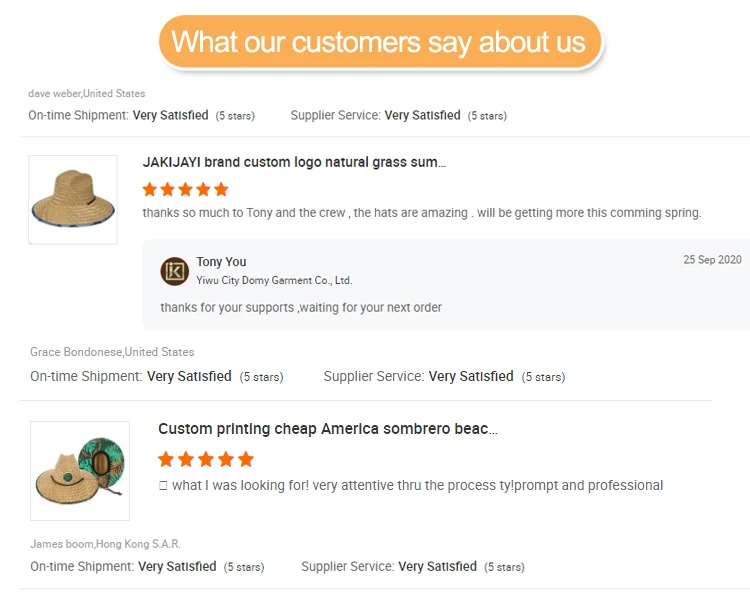The width and height of the screenshot is (750, 595).
Task: Click review text 'what I was looking for'
Action: coord(417,485)
